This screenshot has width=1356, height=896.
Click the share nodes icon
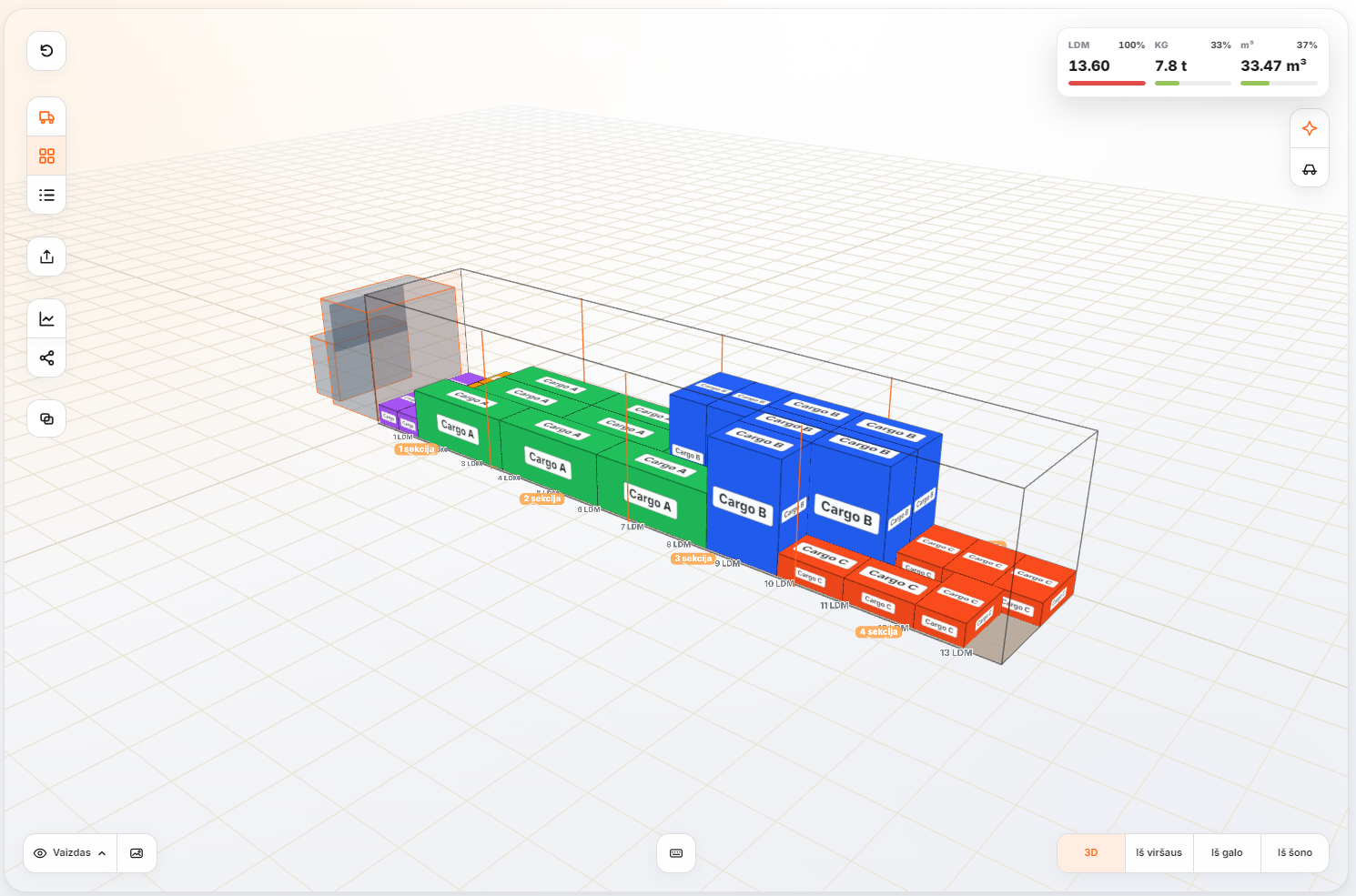pyautogui.click(x=46, y=357)
